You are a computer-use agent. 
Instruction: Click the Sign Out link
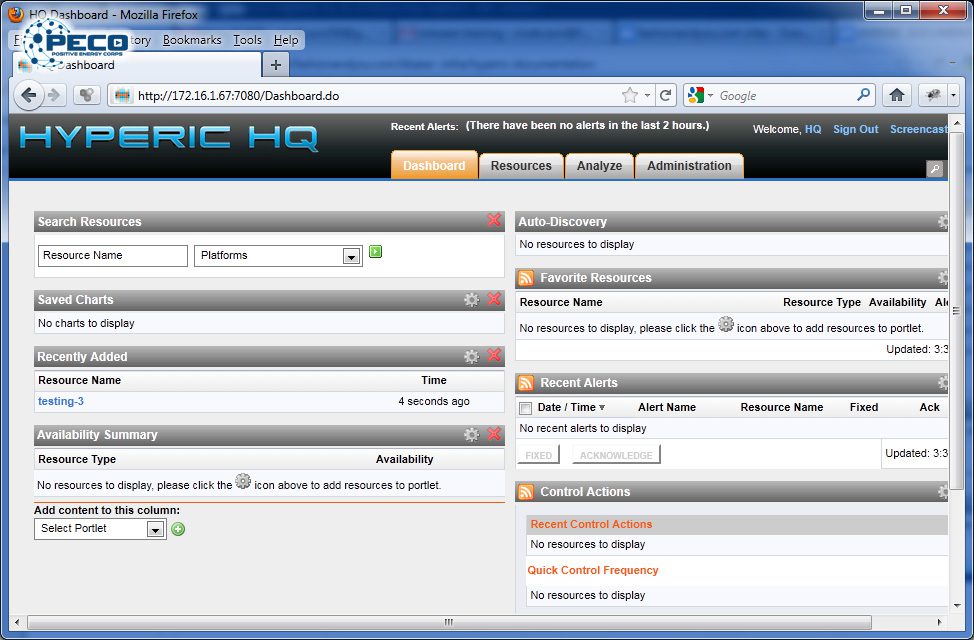tap(855, 129)
